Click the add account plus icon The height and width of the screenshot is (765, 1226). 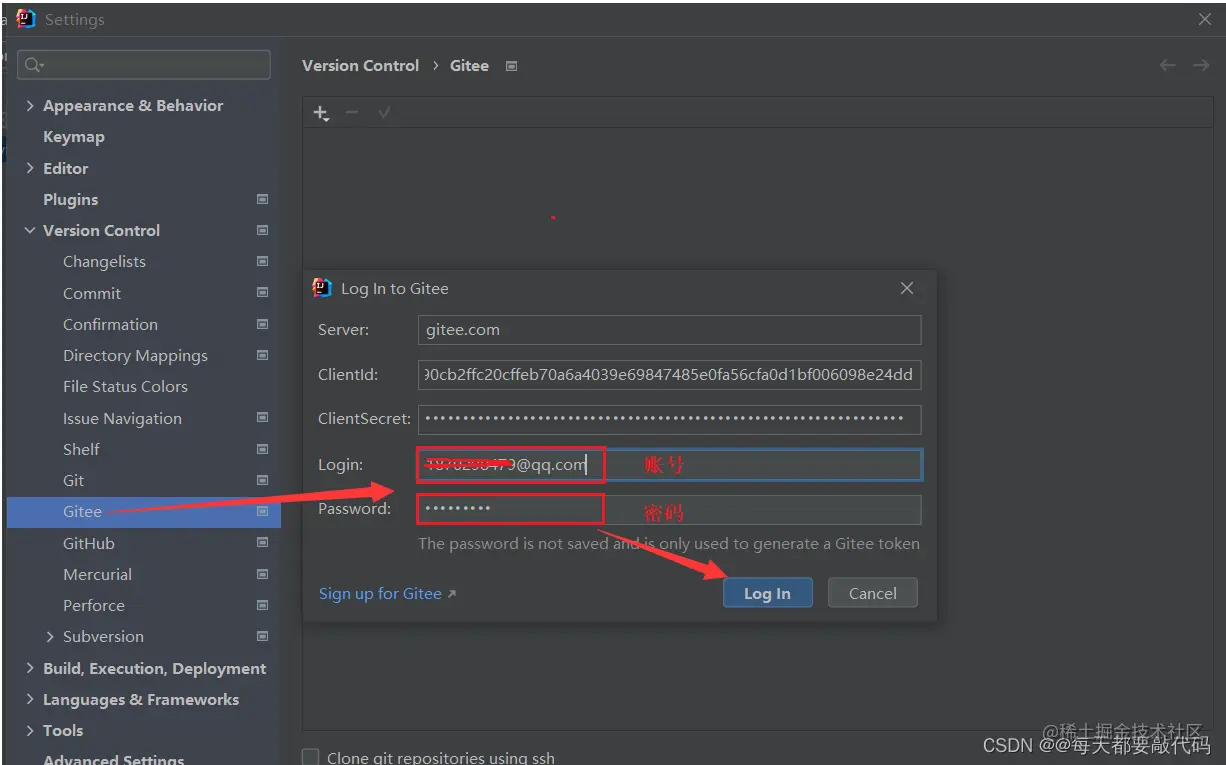[x=321, y=113]
